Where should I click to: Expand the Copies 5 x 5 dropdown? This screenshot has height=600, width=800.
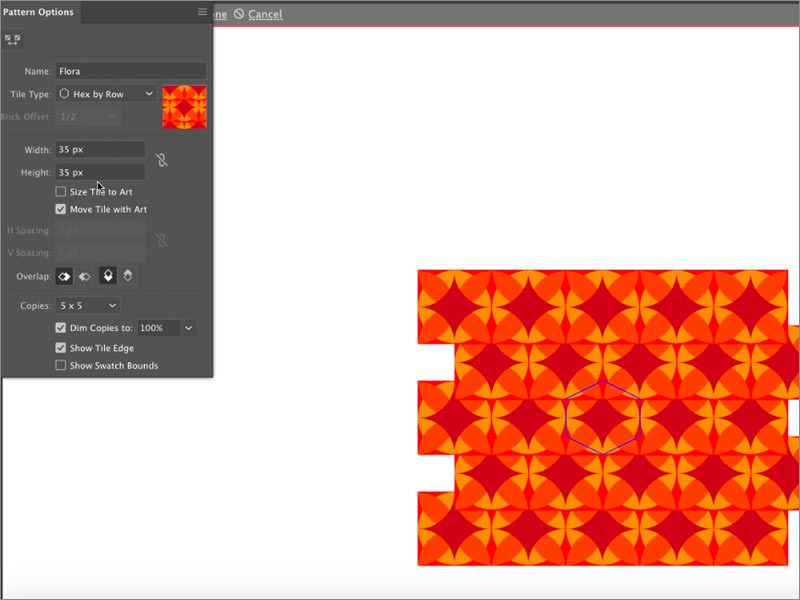click(x=87, y=305)
